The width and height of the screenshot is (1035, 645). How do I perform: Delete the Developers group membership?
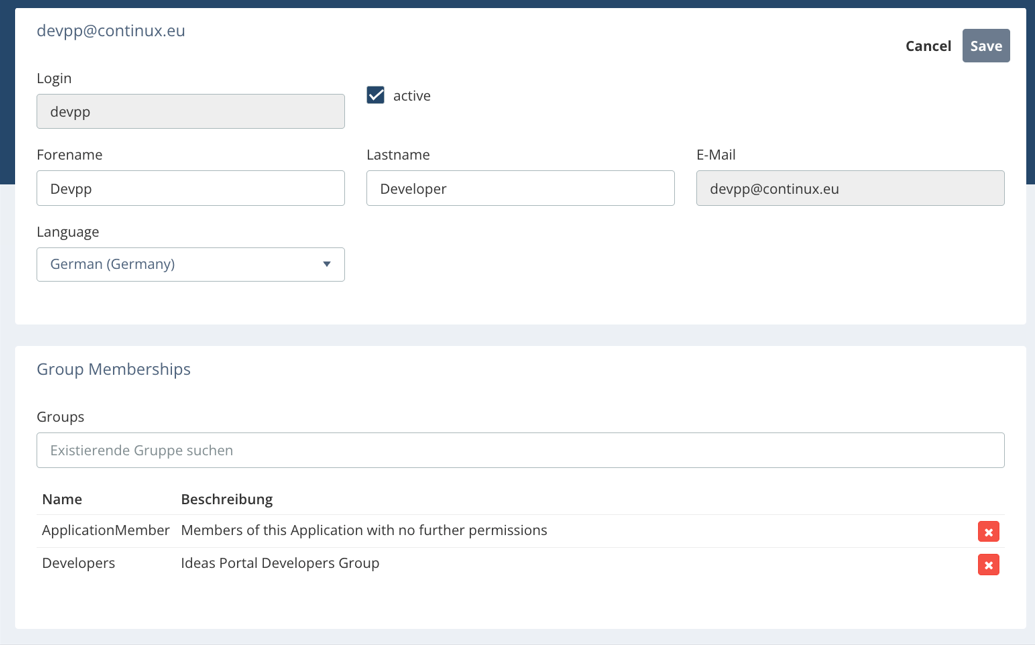click(x=988, y=565)
